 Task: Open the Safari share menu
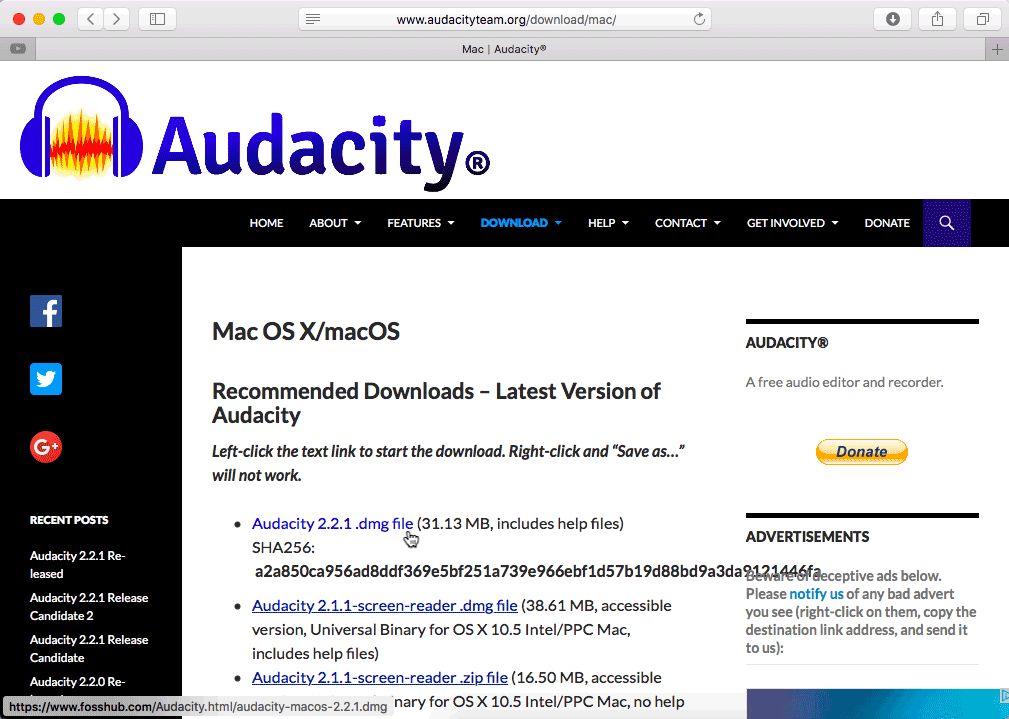click(x=938, y=19)
